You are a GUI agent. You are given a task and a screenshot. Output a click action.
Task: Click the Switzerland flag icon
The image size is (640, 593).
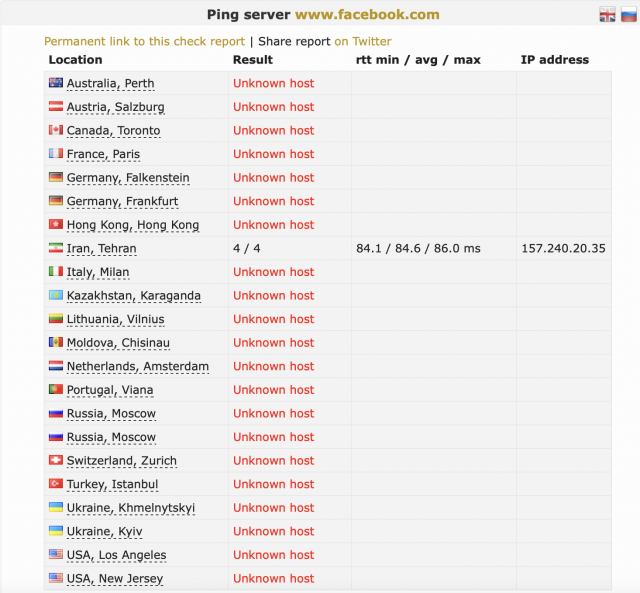(x=56, y=461)
